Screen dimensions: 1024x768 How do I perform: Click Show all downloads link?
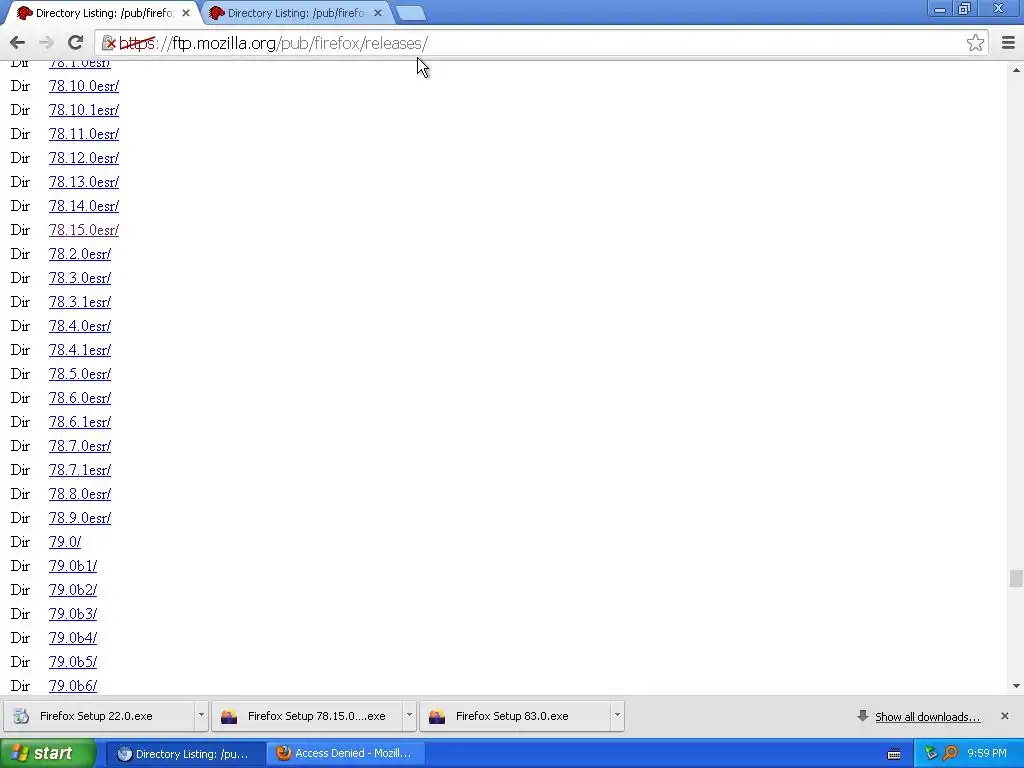click(927, 717)
